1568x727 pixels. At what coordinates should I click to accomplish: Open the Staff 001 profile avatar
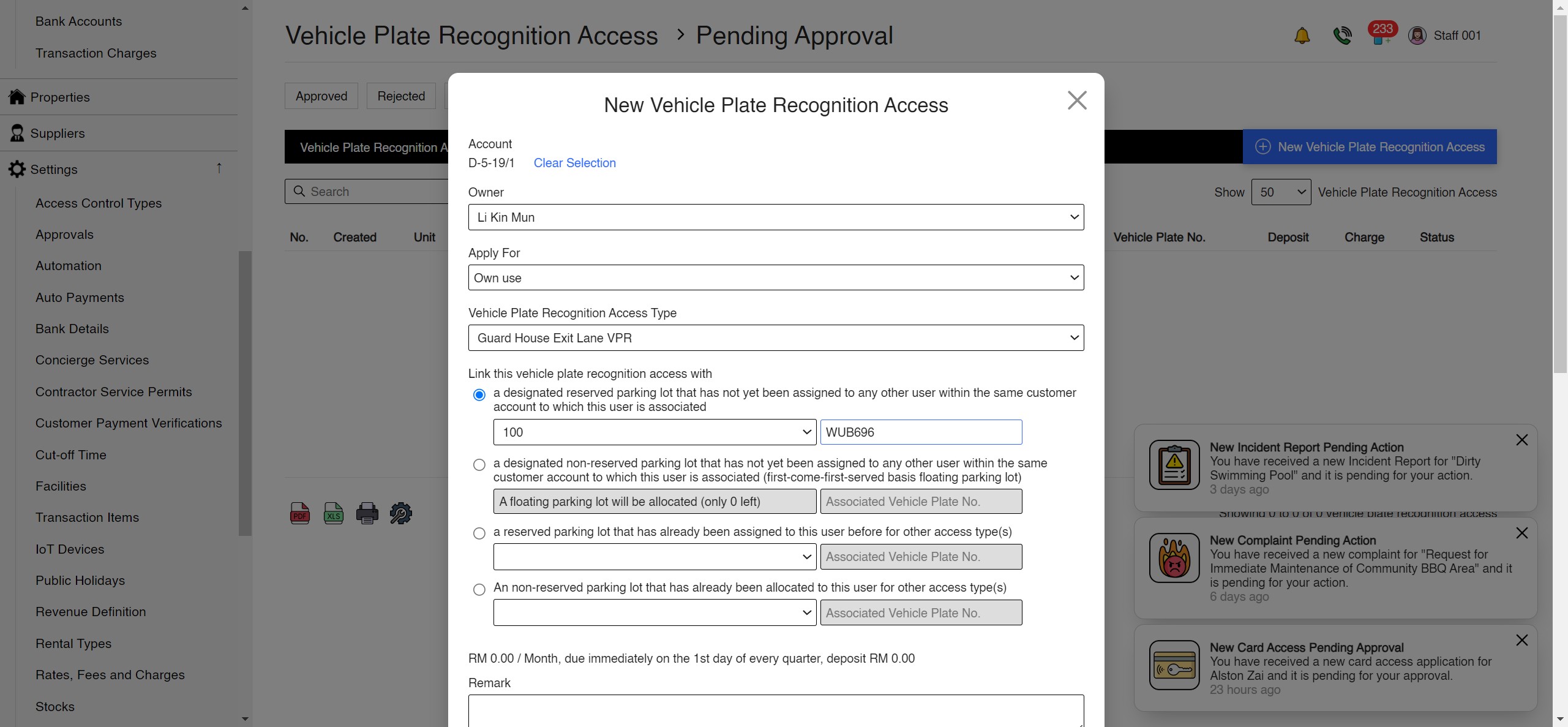pos(1418,35)
